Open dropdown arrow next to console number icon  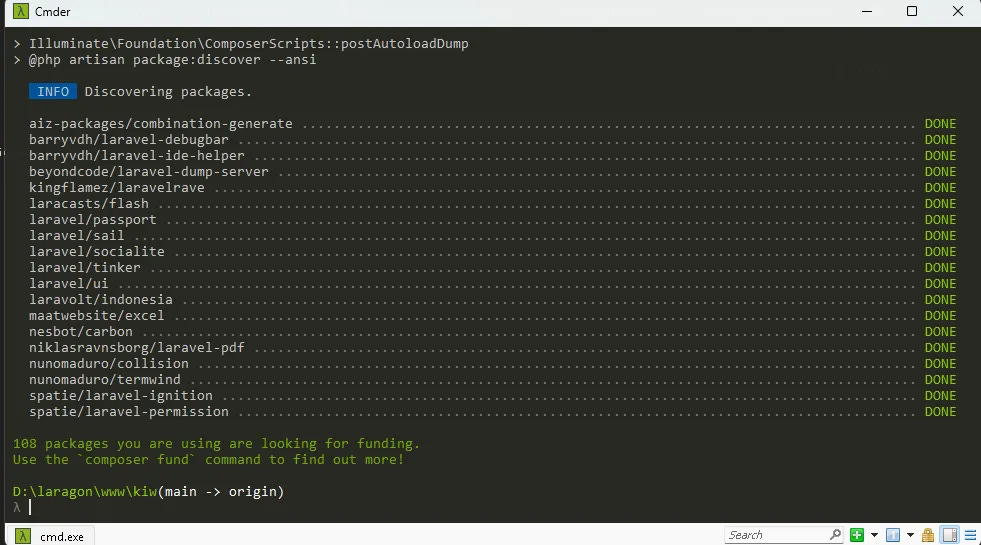pos(910,535)
